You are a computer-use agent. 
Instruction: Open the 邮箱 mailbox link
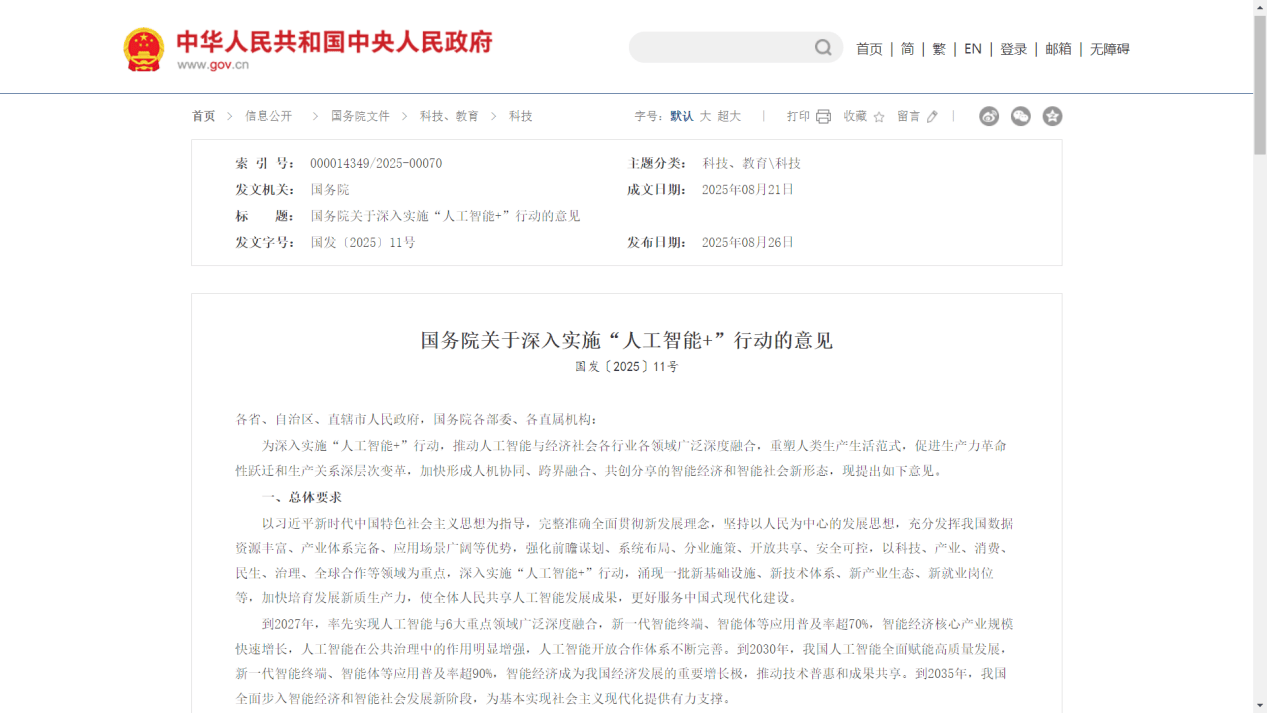coord(1058,49)
